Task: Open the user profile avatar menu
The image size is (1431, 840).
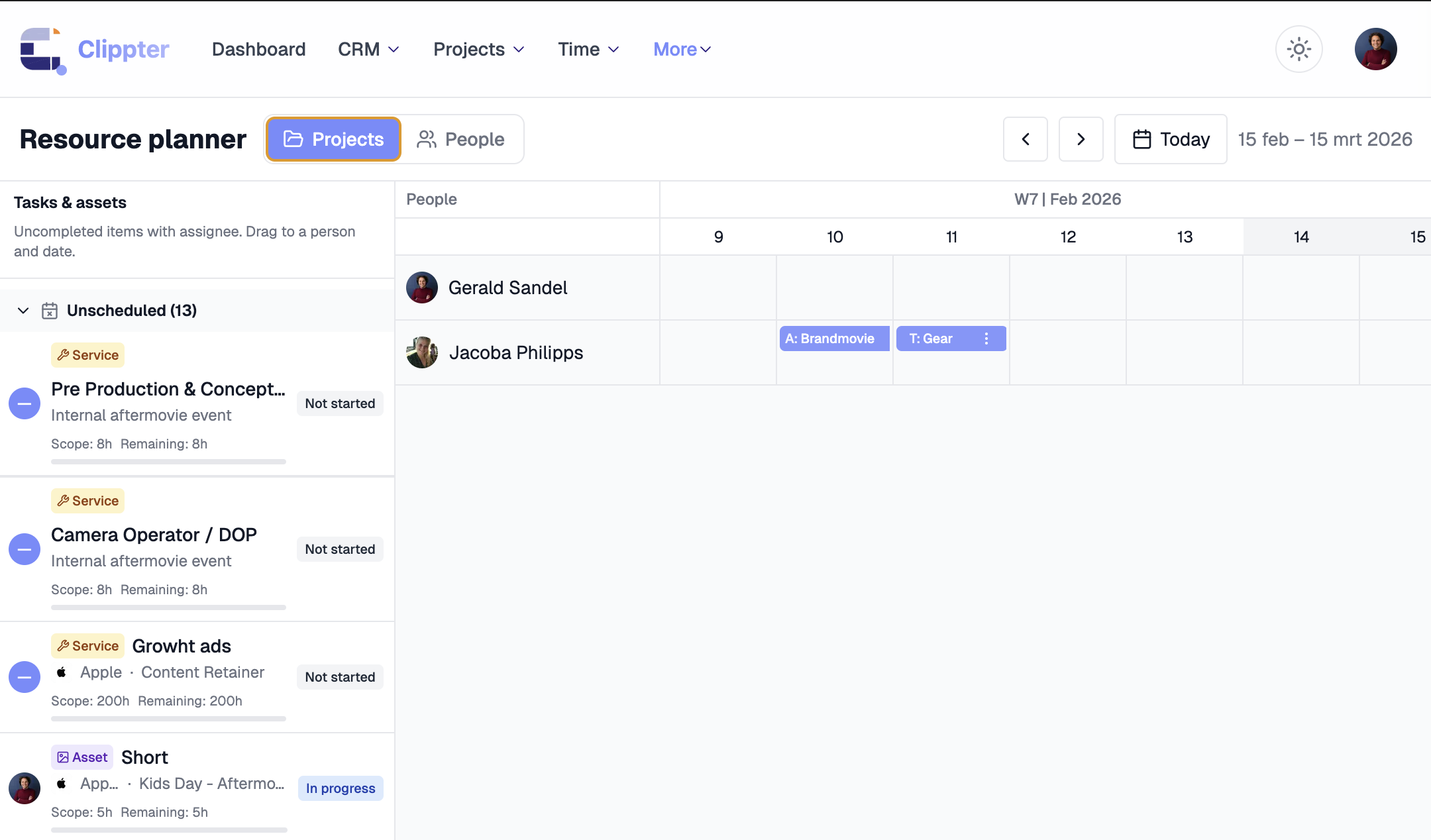Action: click(x=1375, y=49)
